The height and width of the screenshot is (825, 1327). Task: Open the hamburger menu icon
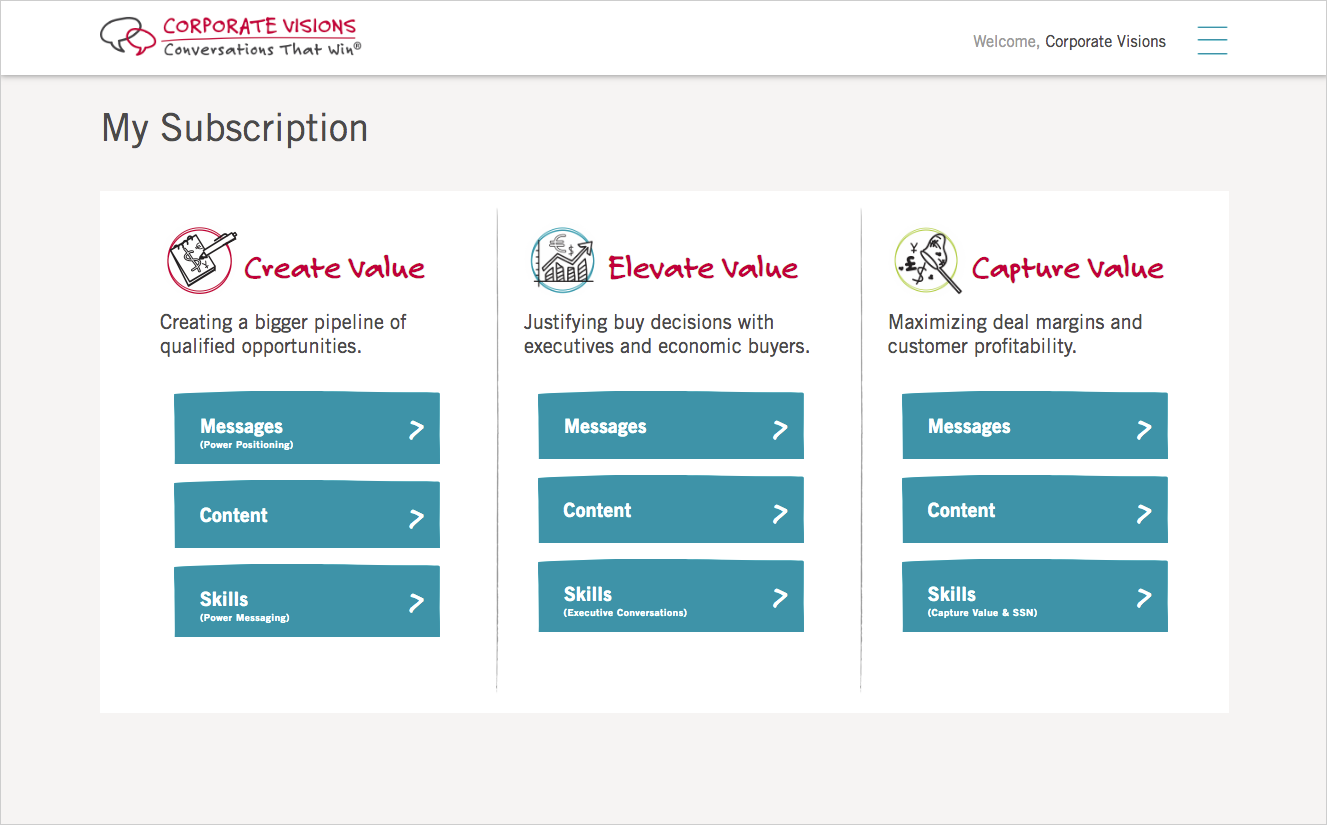tap(1212, 40)
